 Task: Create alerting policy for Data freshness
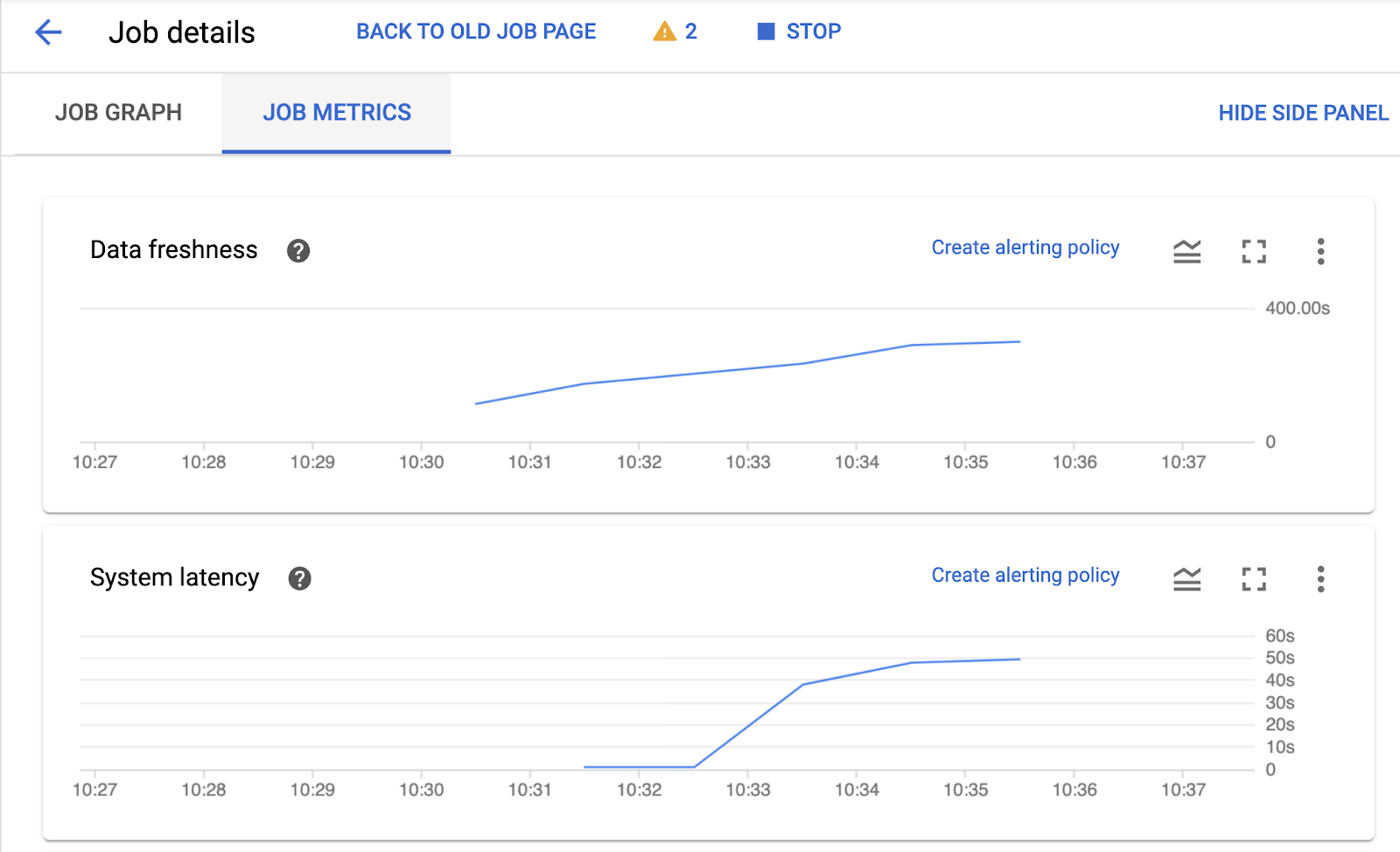(1025, 248)
